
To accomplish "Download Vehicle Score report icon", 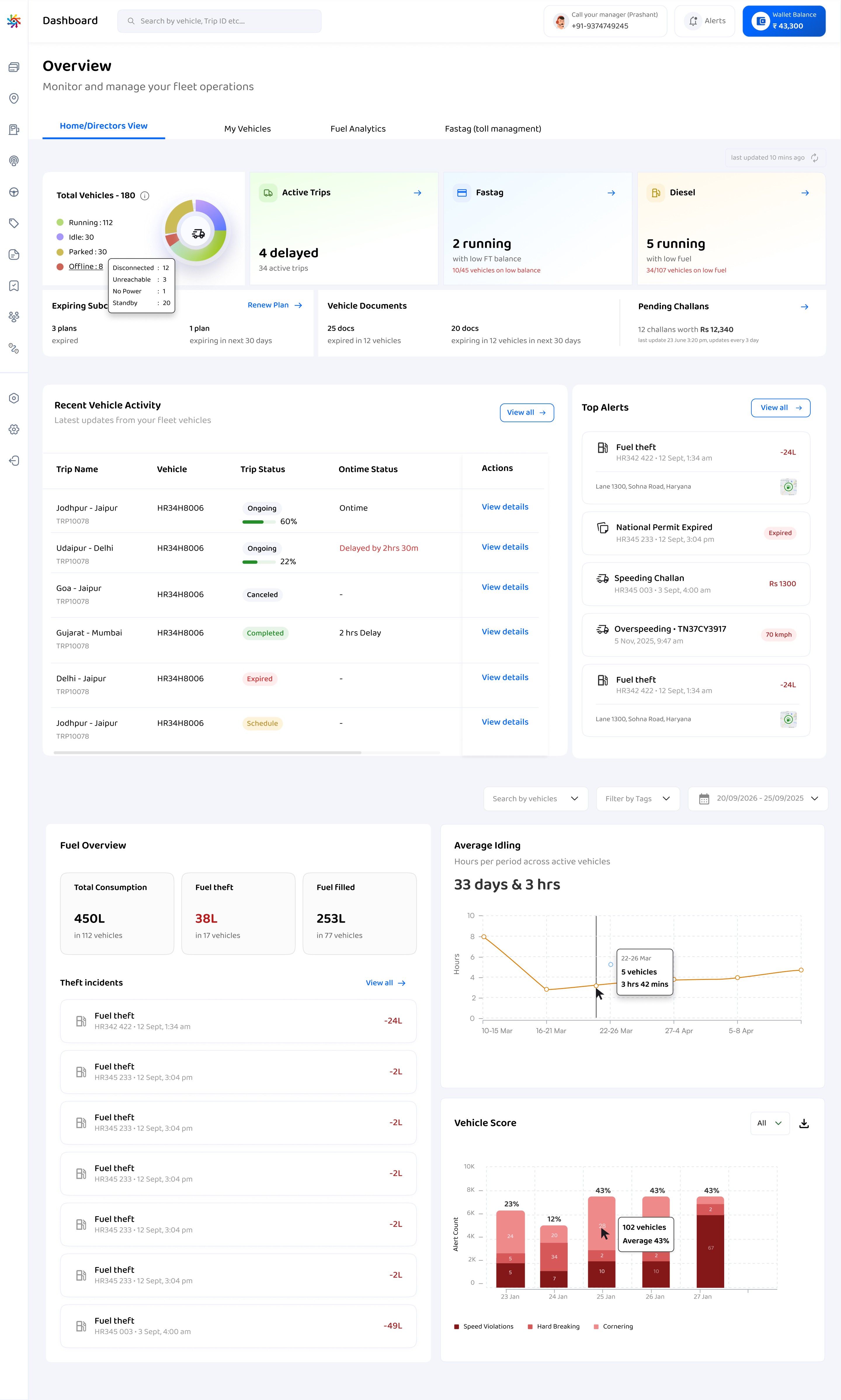I will [x=804, y=1123].
